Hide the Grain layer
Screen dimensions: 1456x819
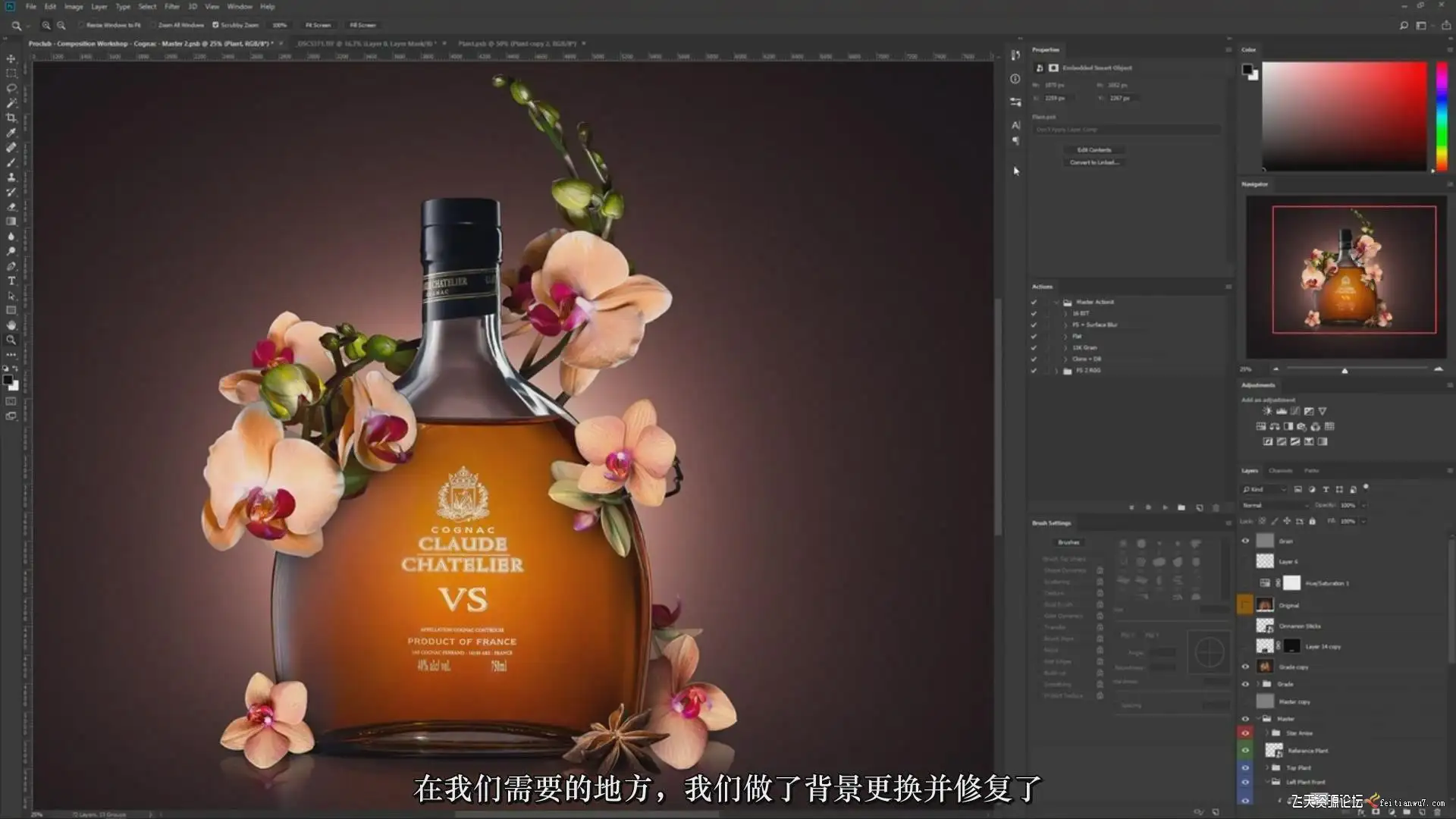tap(1245, 541)
